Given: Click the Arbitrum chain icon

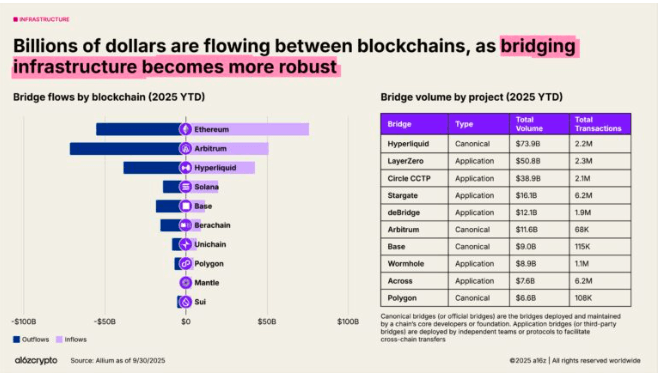Looking at the screenshot, I should click(185, 148).
